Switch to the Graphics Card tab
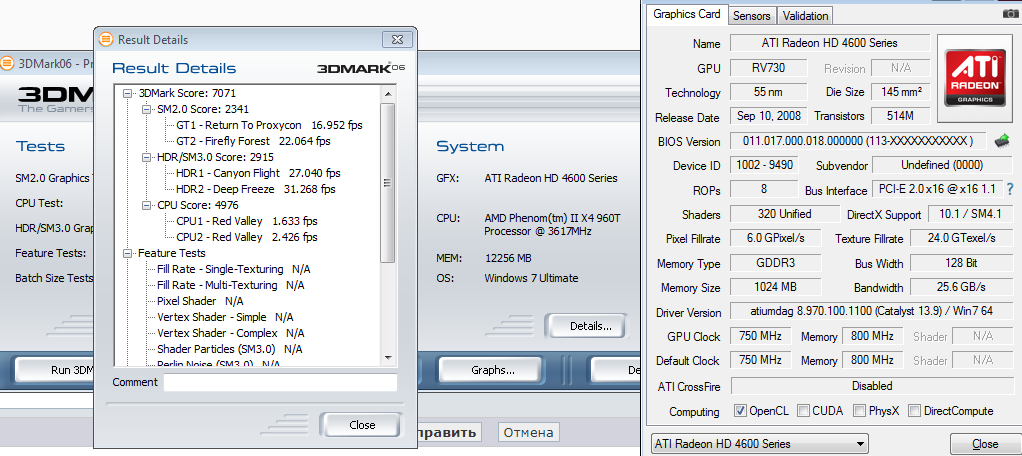Image resolution: width=1022 pixels, height=456 pixels. tap(686, 14)
